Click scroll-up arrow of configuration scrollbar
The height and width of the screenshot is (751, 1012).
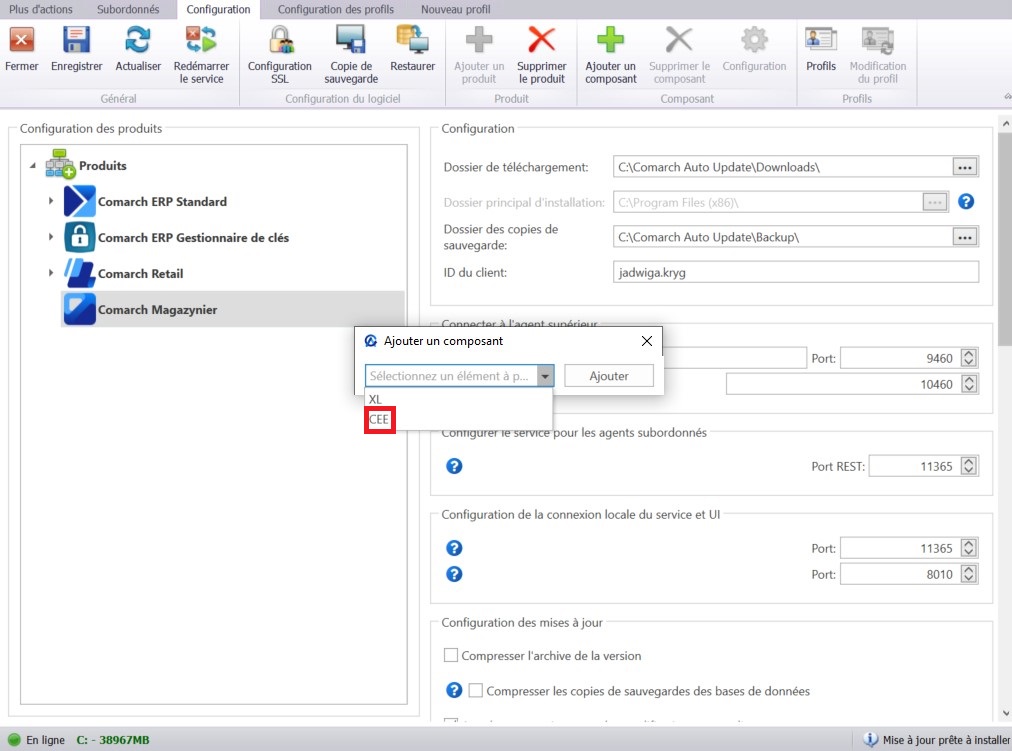pos(1006,122)
